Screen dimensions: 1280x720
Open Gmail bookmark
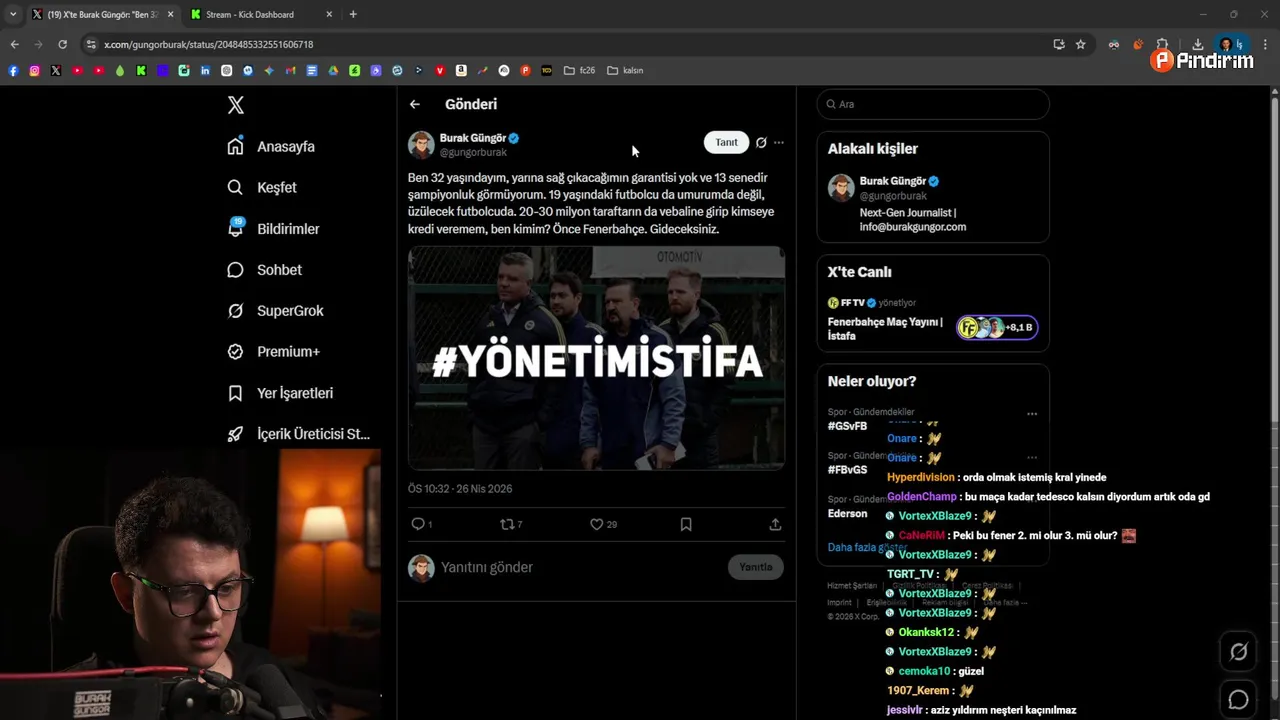coord(291,70)
